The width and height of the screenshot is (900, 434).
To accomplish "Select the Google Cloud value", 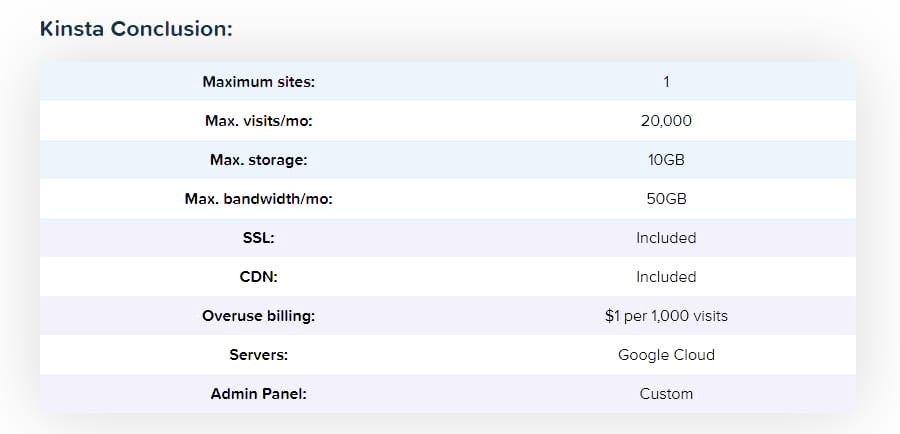I will tap(666, 355).
